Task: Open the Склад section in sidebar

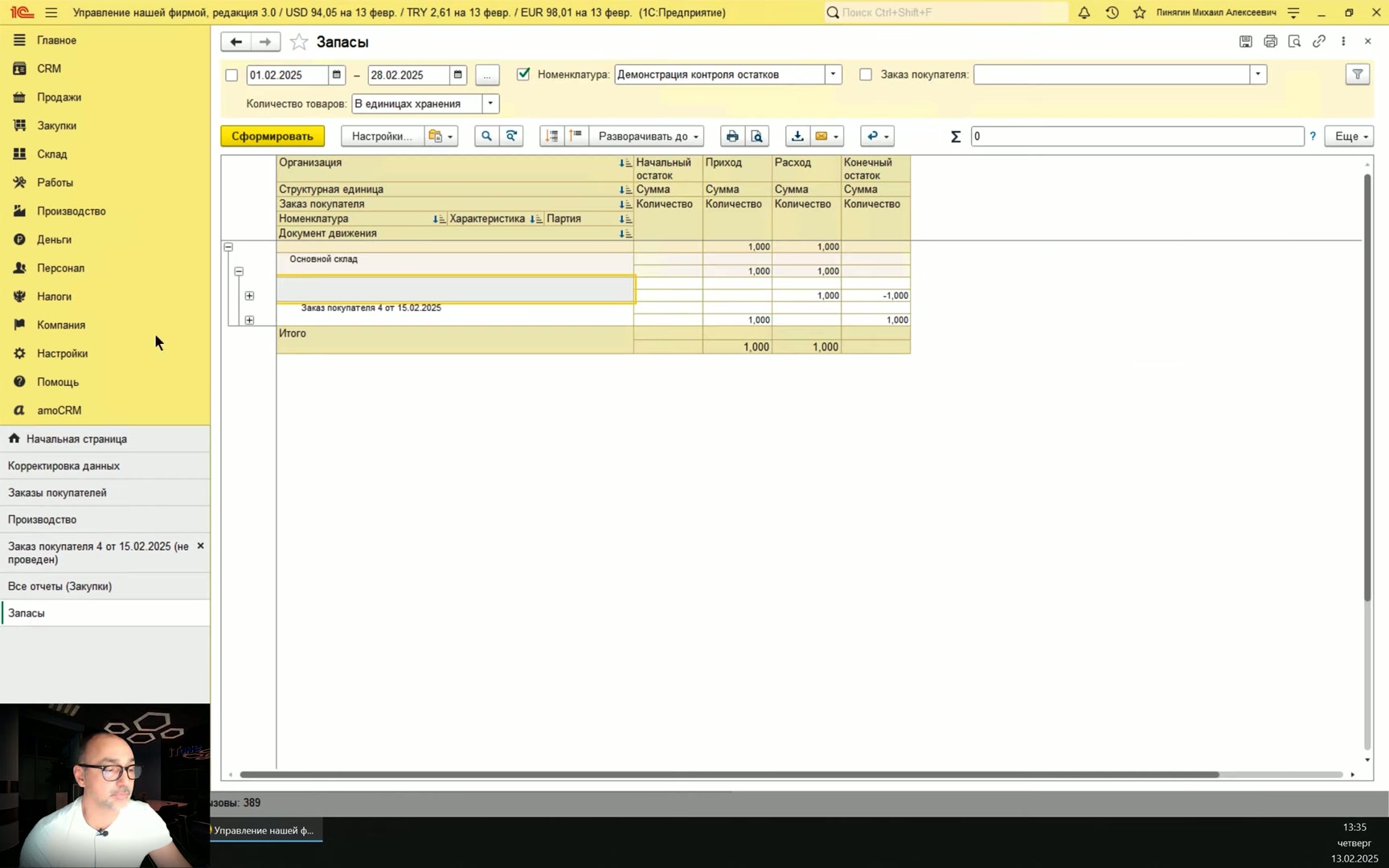Action: 52,154
